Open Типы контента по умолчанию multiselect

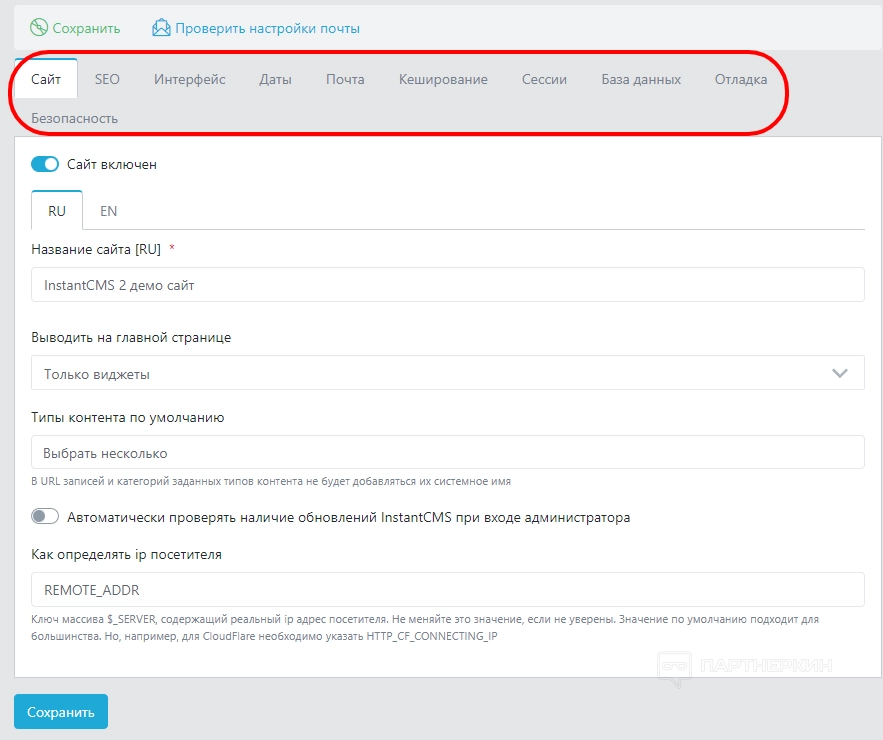448,452
